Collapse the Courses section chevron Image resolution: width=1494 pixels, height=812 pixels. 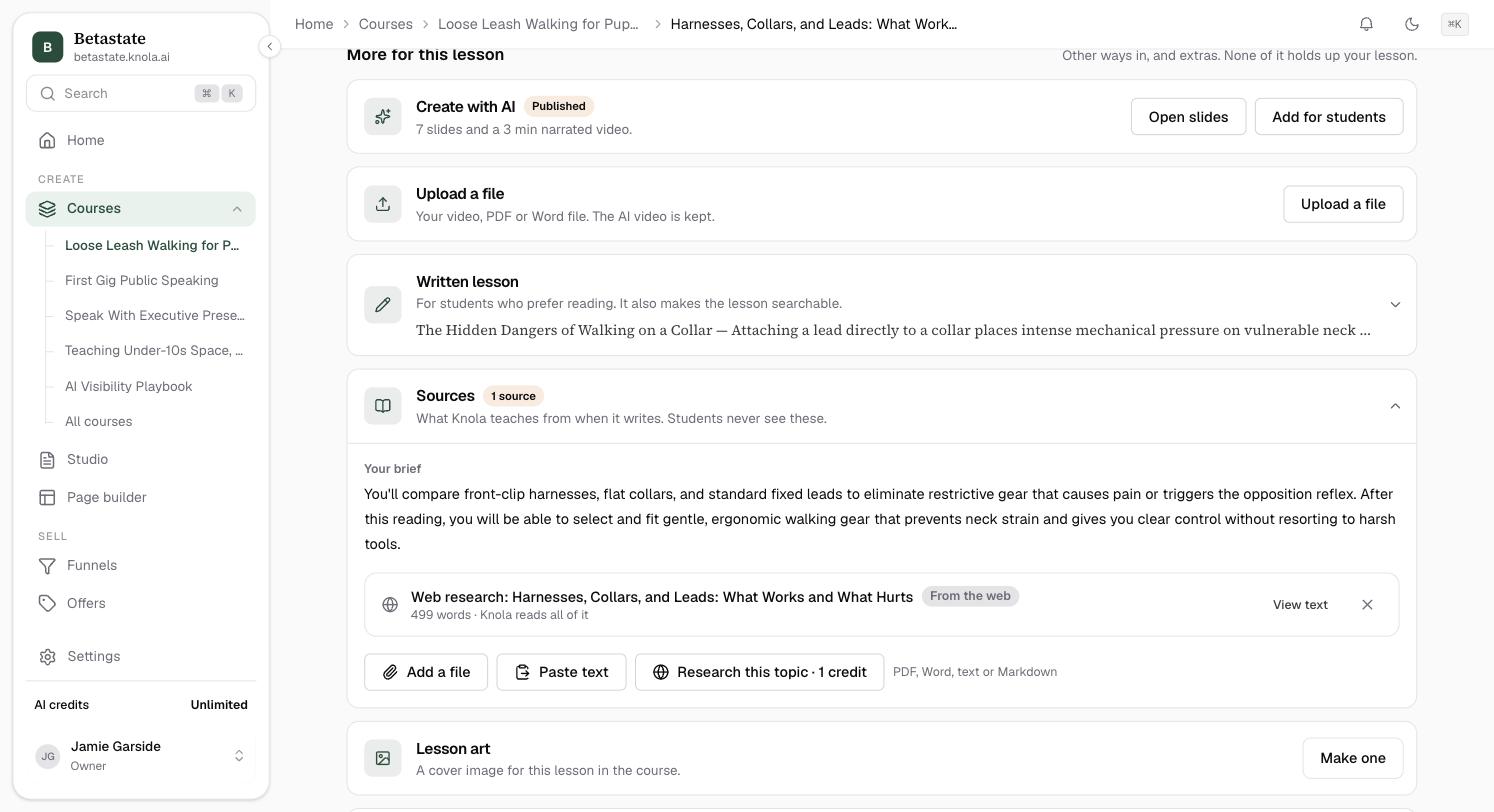(237, 209)
